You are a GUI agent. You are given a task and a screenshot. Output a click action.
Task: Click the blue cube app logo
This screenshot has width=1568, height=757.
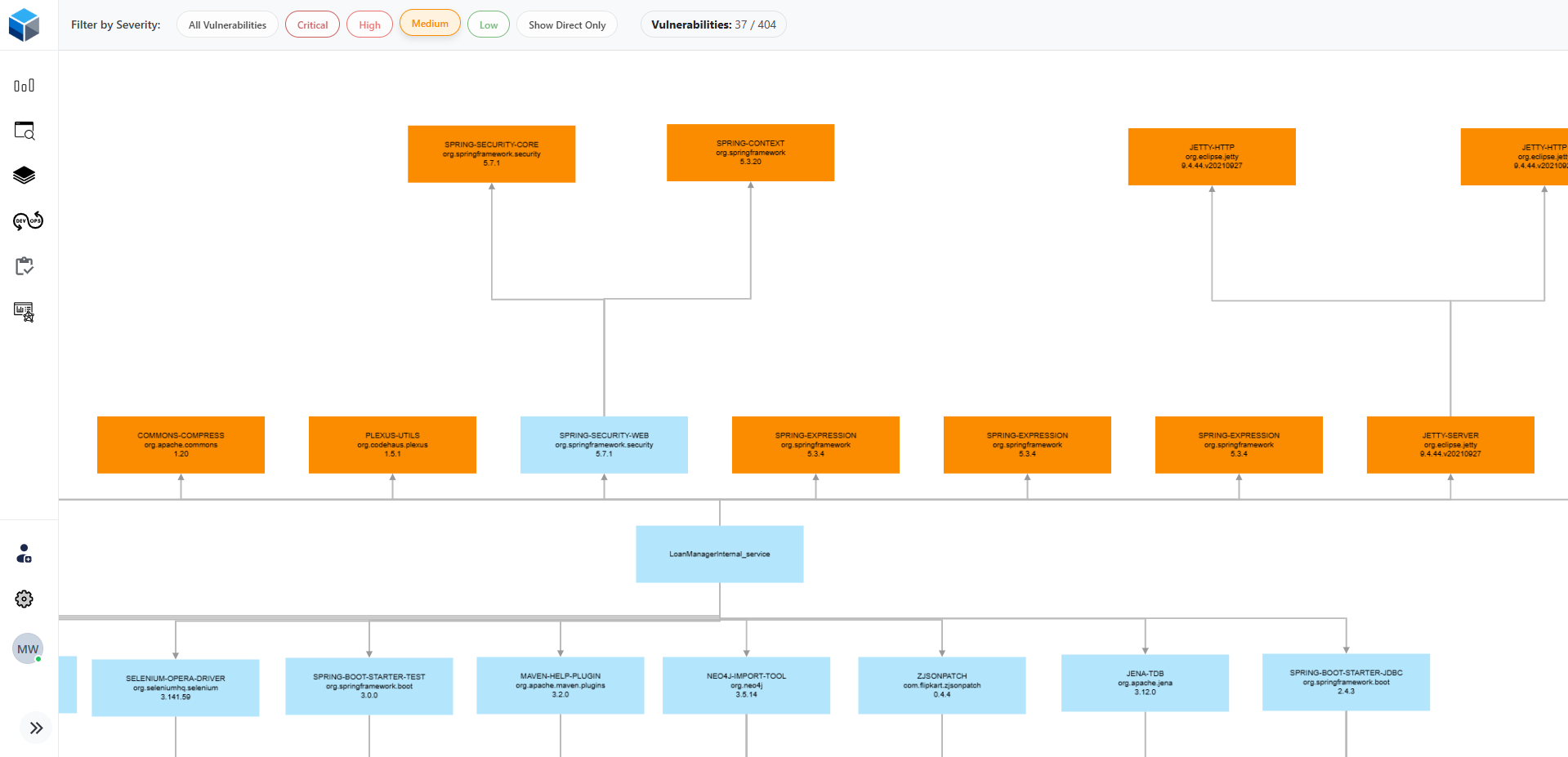coord(25,24)
